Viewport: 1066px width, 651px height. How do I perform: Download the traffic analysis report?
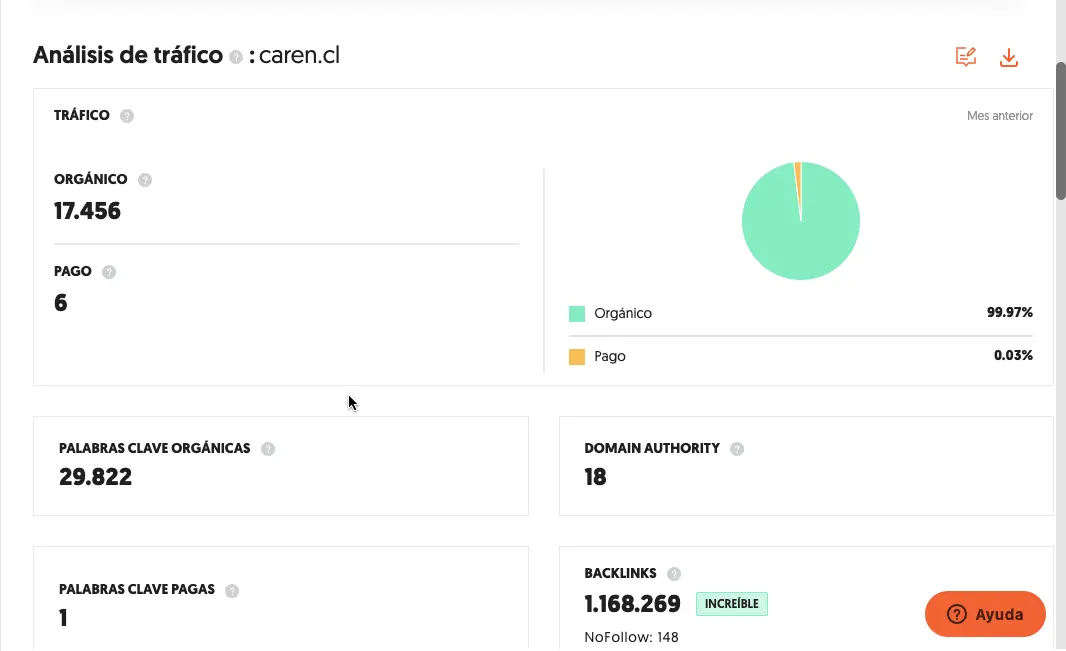tap(1009, 58)
